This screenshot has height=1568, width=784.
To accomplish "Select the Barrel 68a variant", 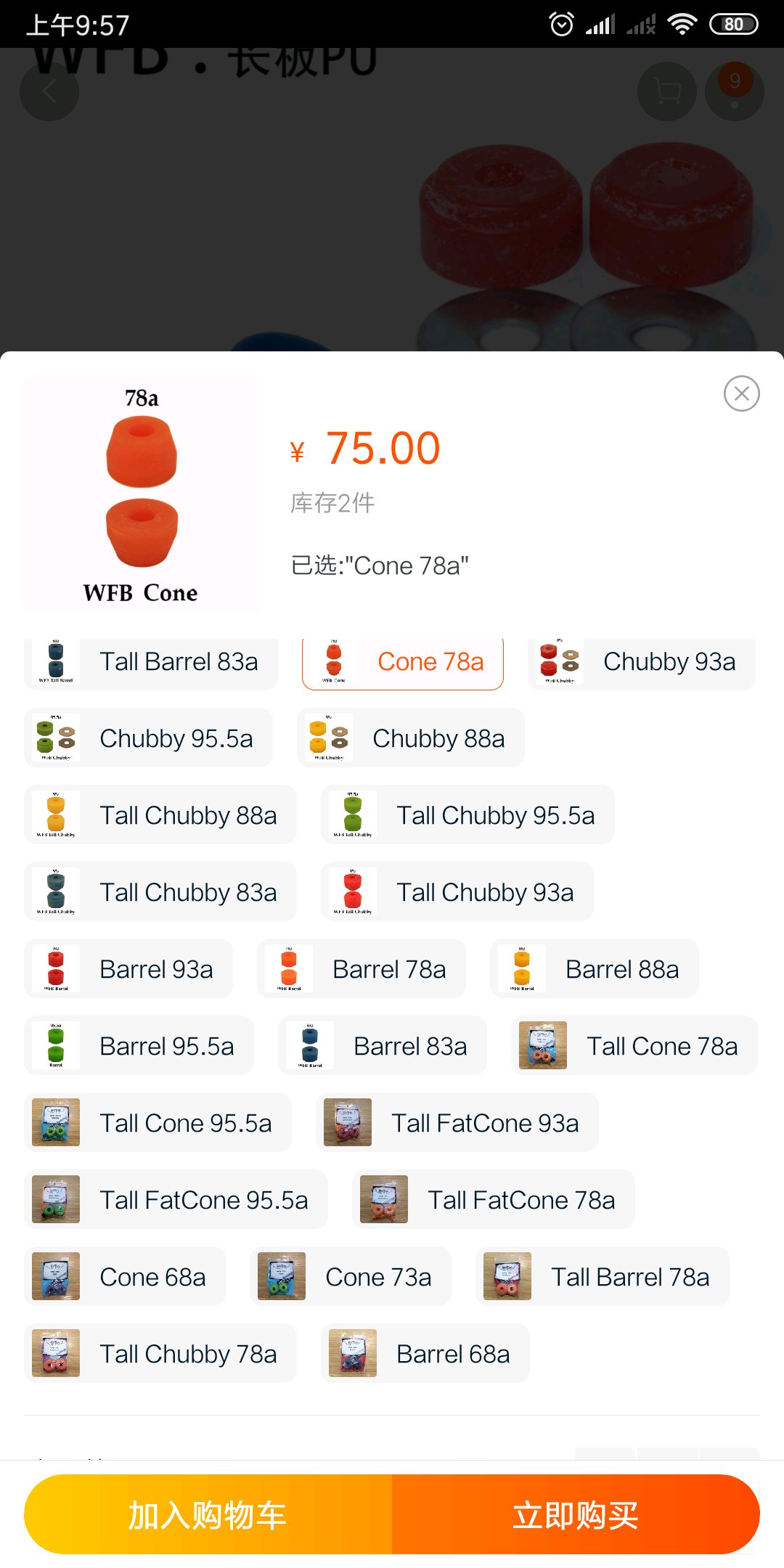I will tap(425, 1354).
